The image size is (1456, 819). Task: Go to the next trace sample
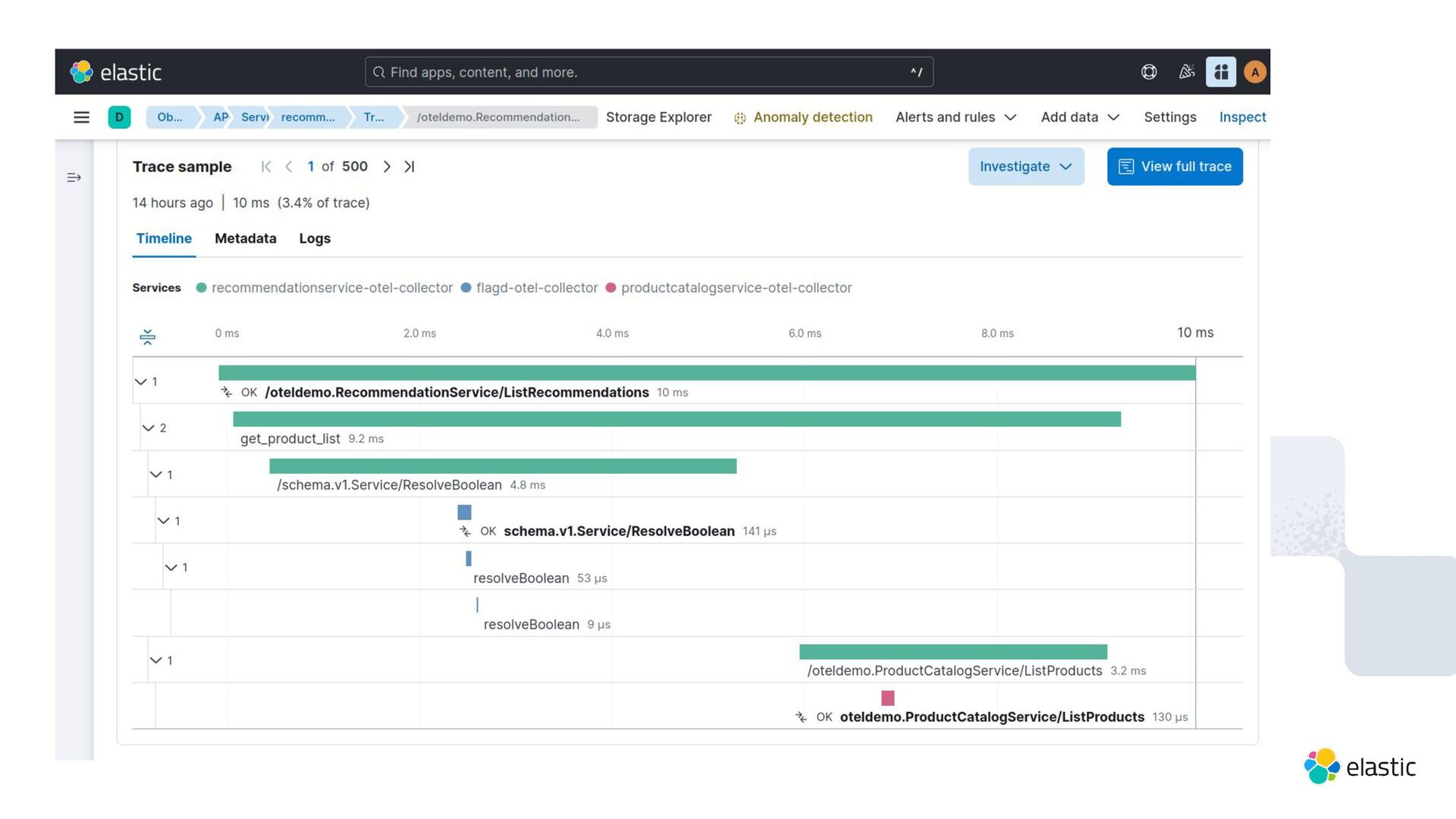[x=387, y=167]
